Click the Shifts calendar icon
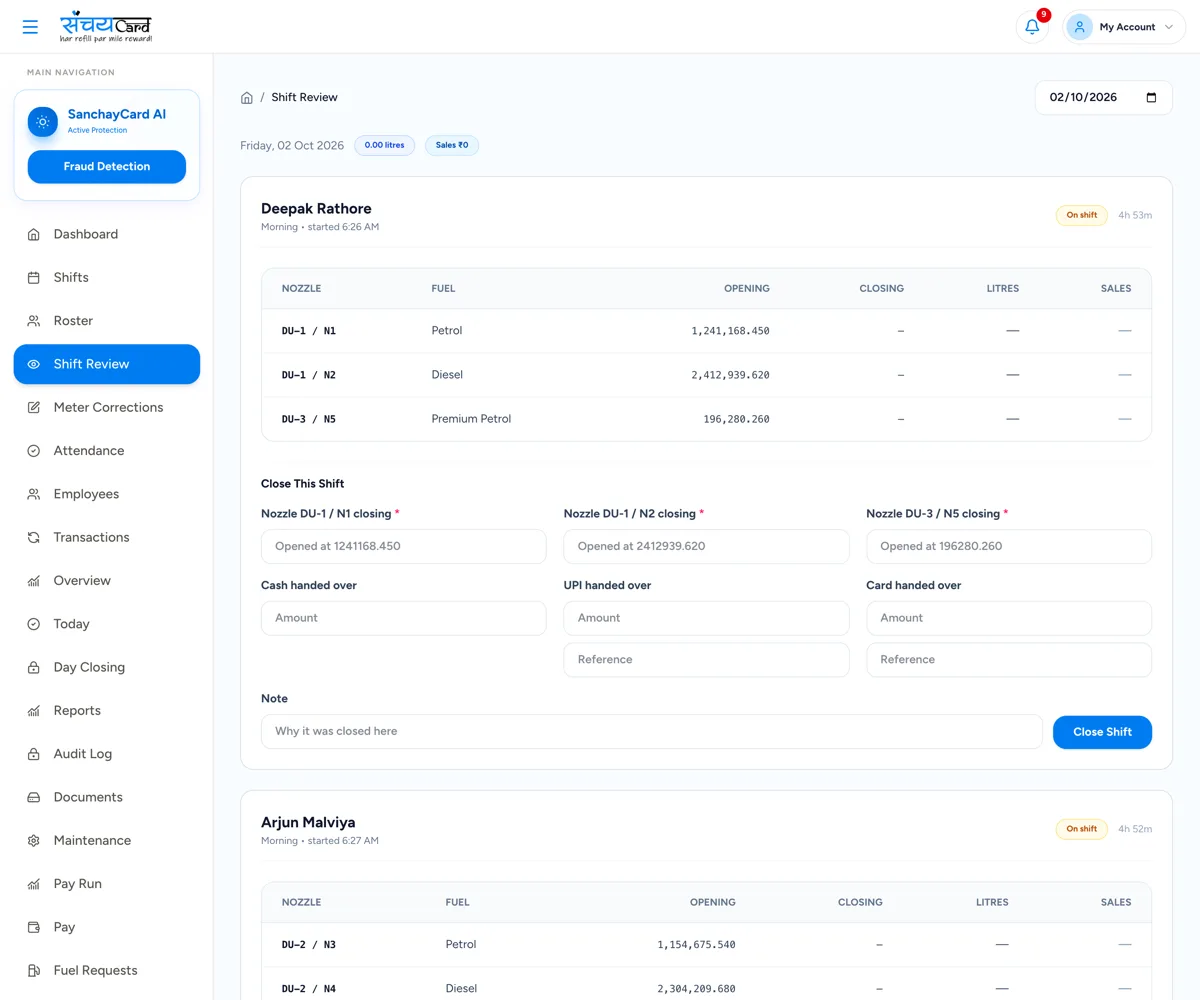Image resolution: width=1200 pixels, height=1000 pixels. point(34,277)
